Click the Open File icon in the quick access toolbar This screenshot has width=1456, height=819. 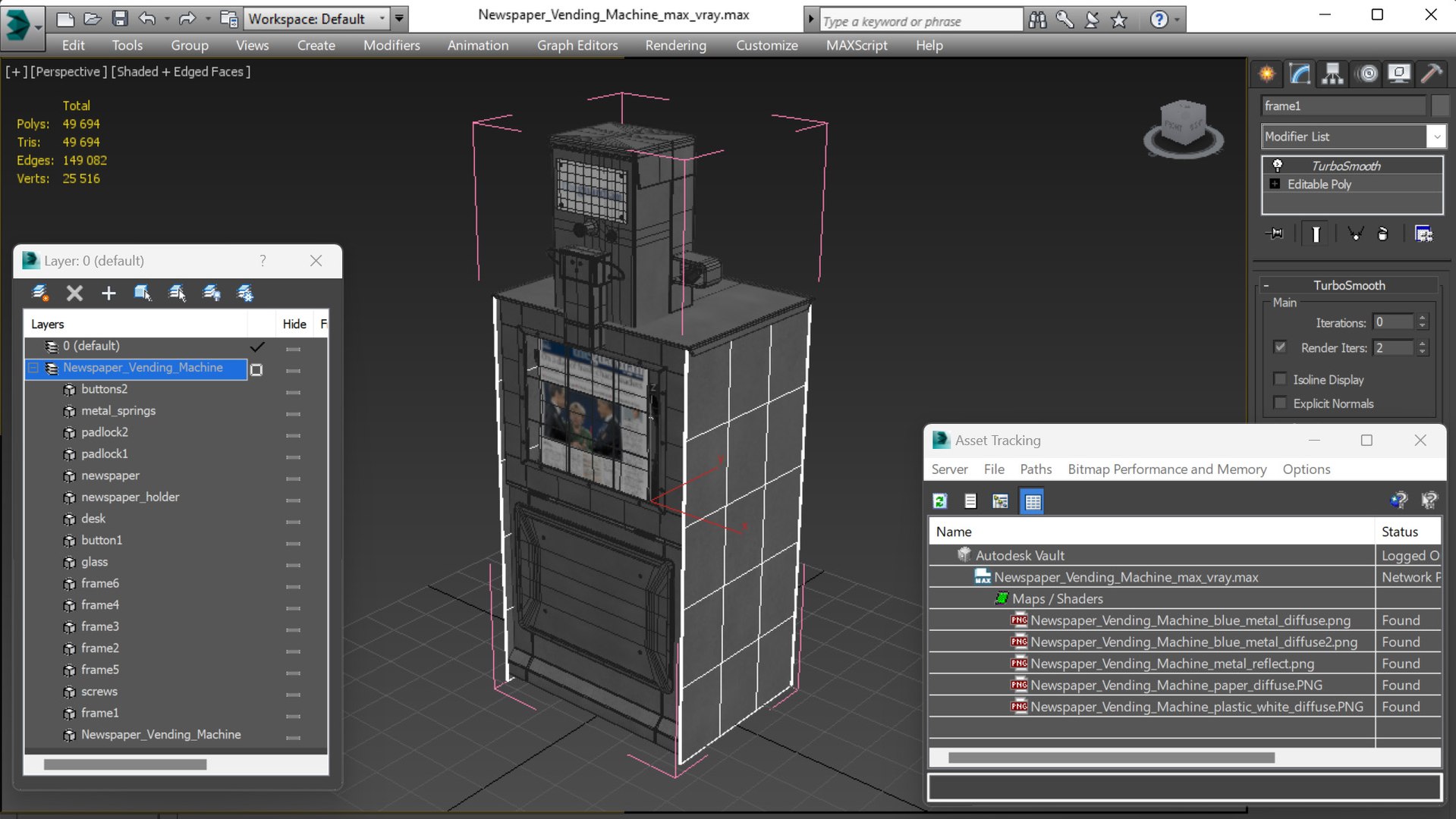pyautogui.click(x=93, y=19)
